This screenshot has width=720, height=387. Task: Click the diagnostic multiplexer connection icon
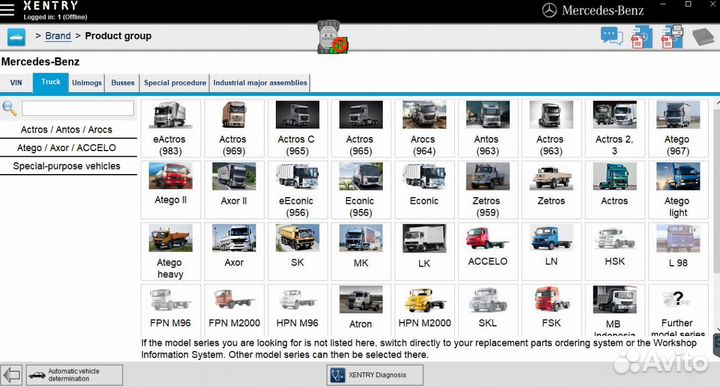[x=332, y=37]
